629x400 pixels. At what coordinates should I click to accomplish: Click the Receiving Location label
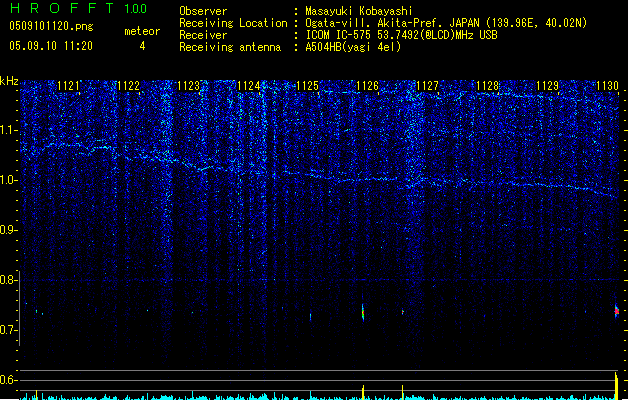[x=233, y=23]
